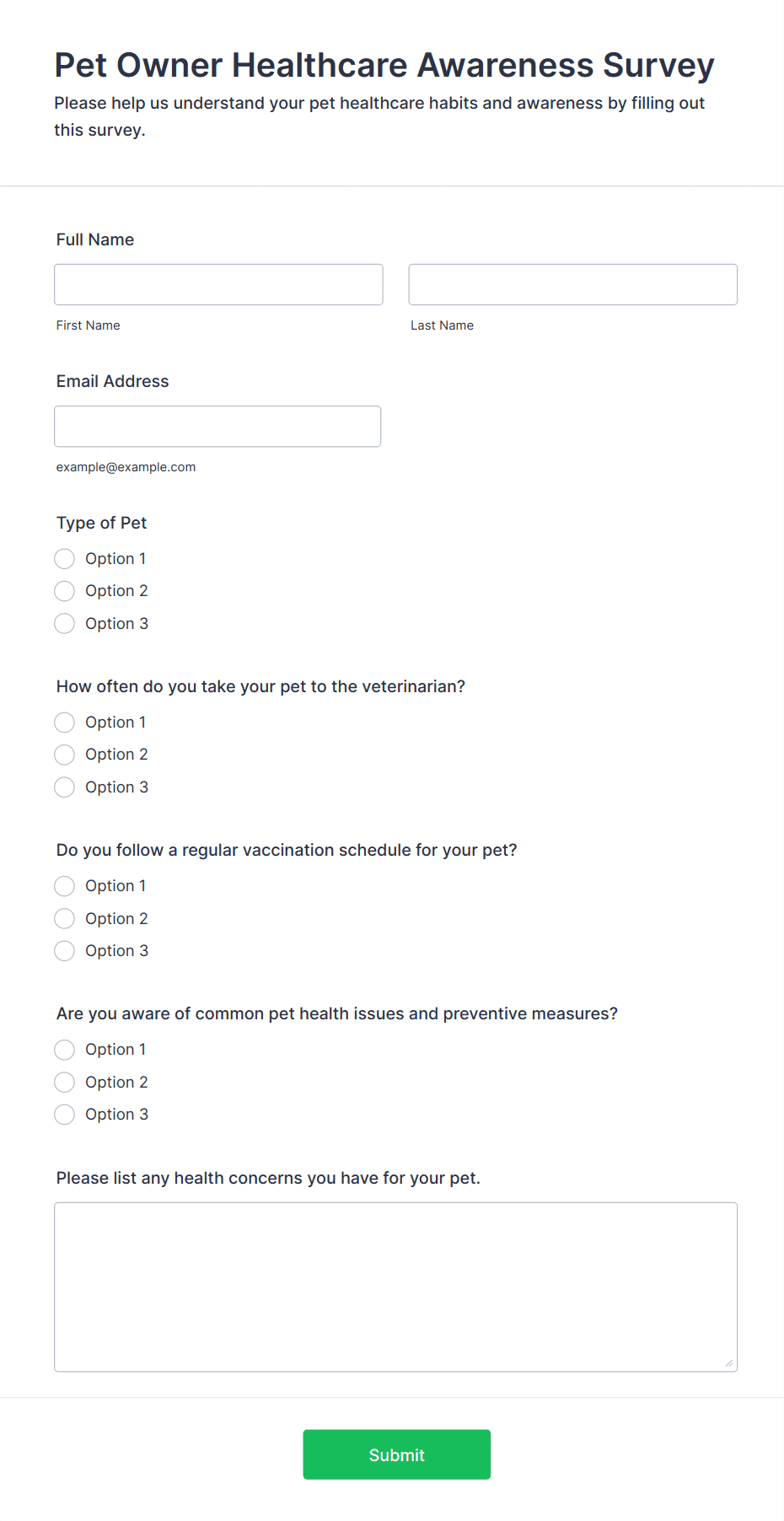Click the First Name input field
The height and width of the screenshot is (1521, 784).
218,285
